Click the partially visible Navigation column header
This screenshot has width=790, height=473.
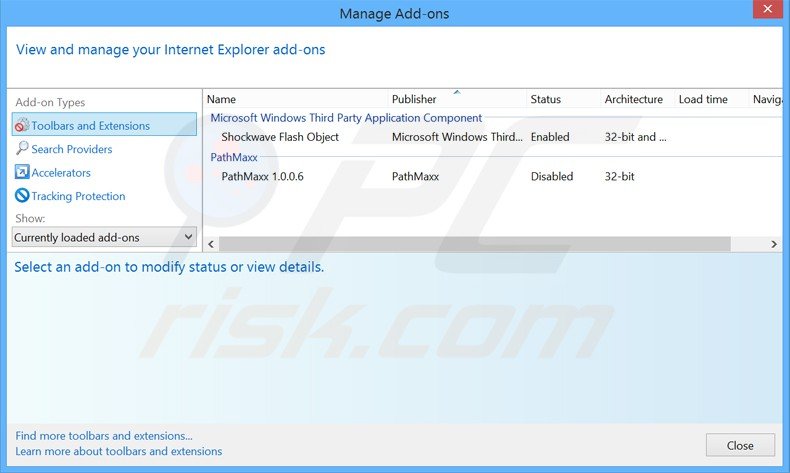(766, 99)
